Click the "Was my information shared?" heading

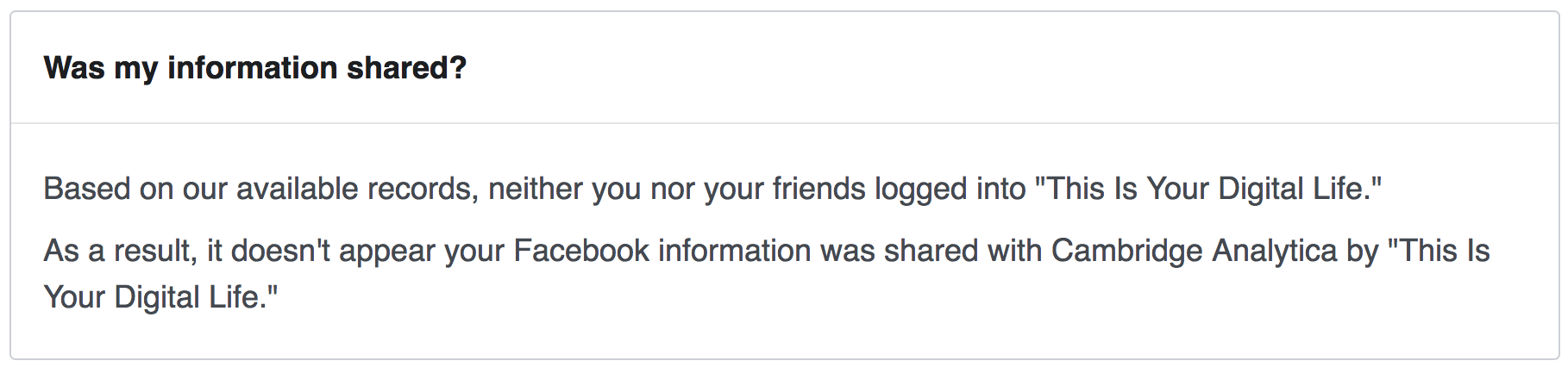pyautogui.click(x=255, y=68)
